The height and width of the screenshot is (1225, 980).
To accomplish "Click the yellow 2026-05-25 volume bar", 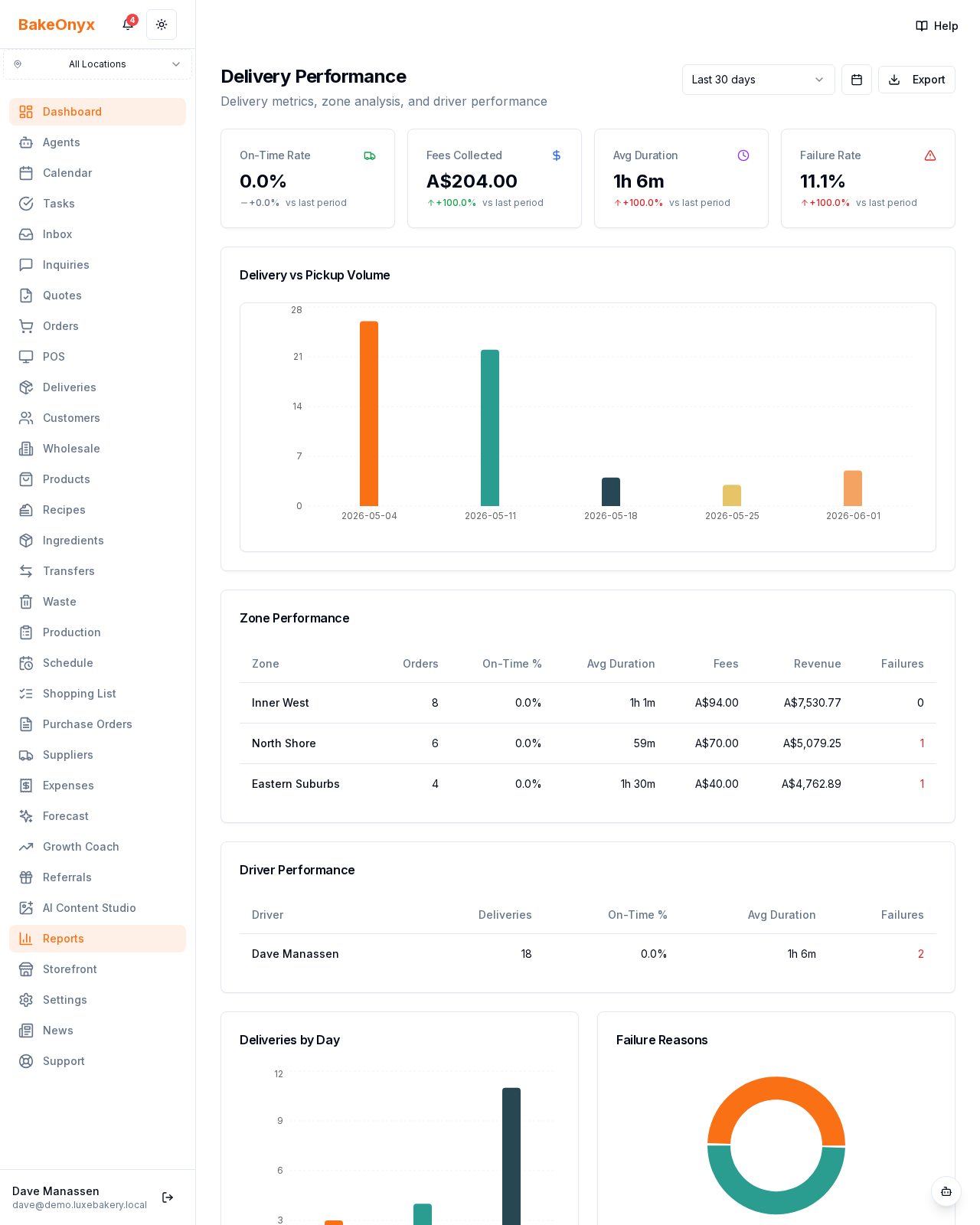I will (x=732, y=495).
